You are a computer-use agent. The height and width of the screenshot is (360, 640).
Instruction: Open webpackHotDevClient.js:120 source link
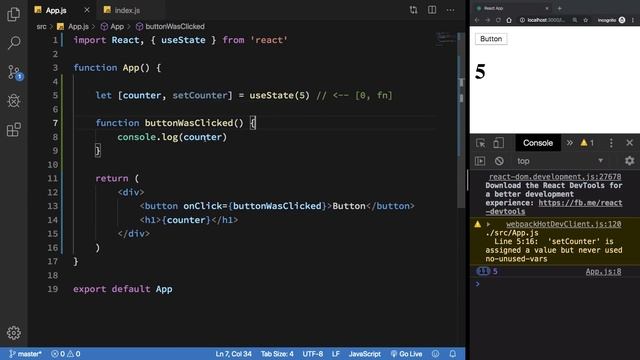coord(564,224)
